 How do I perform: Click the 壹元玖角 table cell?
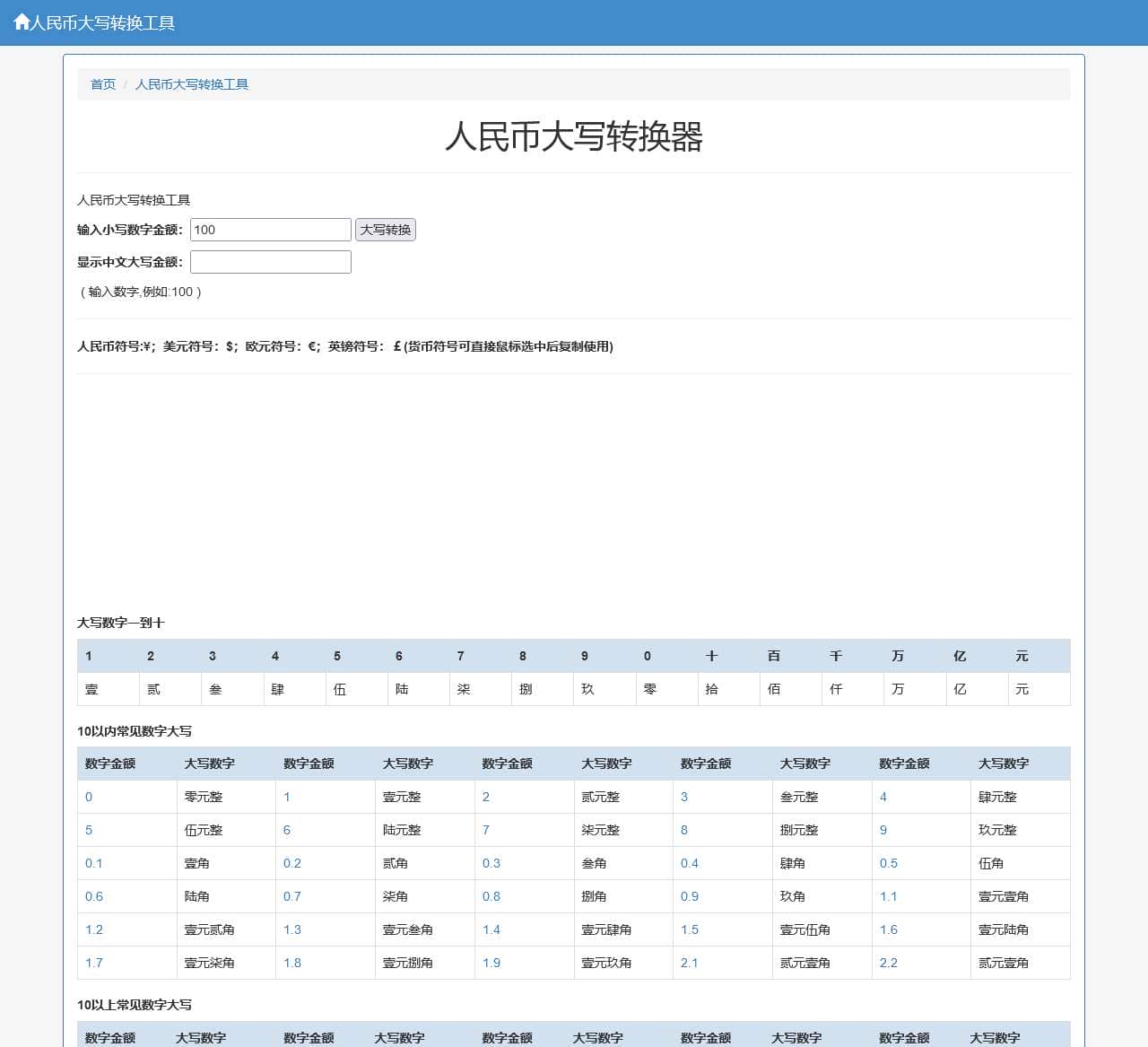623,963
